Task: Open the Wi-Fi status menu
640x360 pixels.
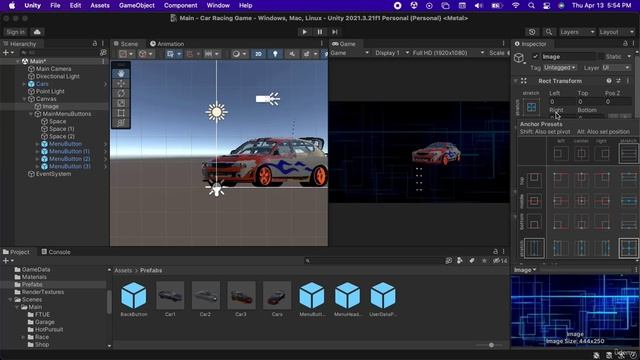Action: coord(516,5)
